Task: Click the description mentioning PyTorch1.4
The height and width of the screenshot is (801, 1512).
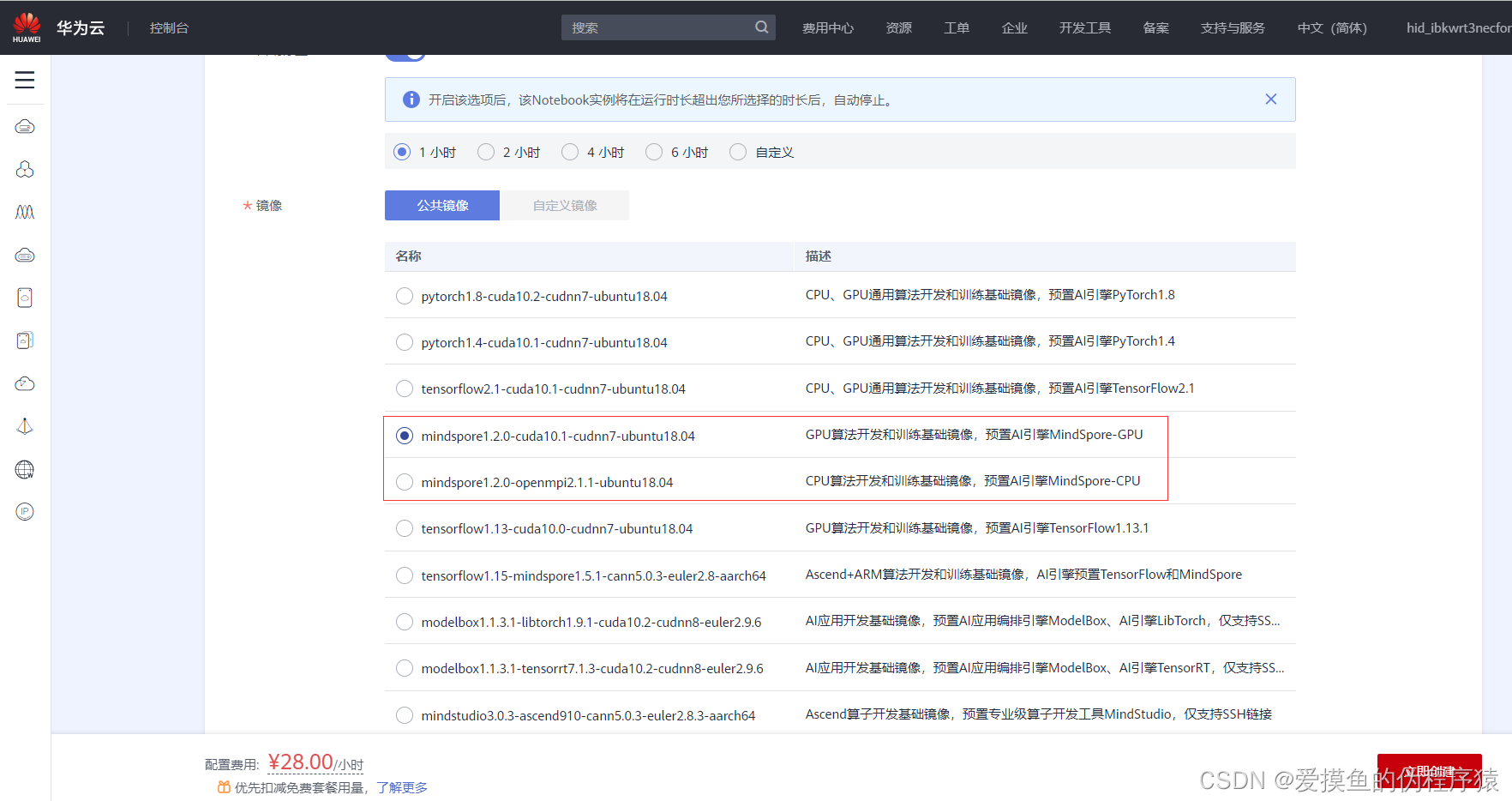Action: (990, 340)
